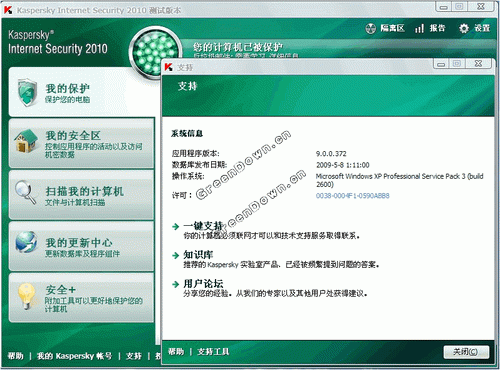The height and width of the screenshot is (370, 500).
Task: Click the 应用程序版本 label
Action: point(195,154)
